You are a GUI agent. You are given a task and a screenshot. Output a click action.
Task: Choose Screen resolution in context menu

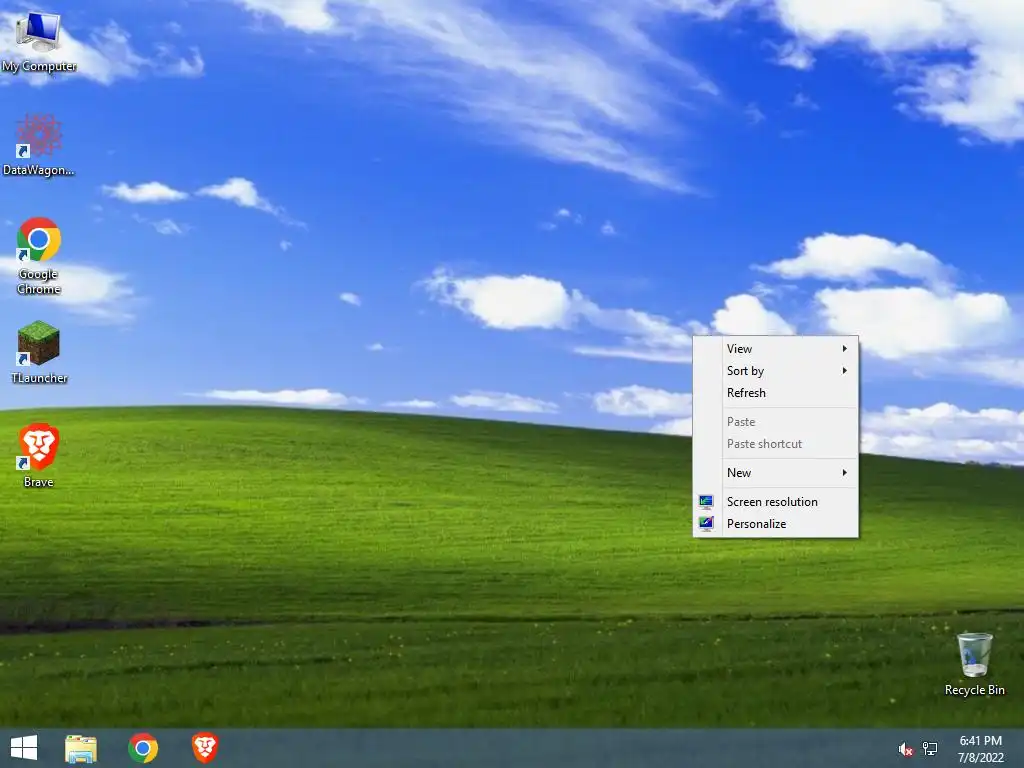coord(776,502)
